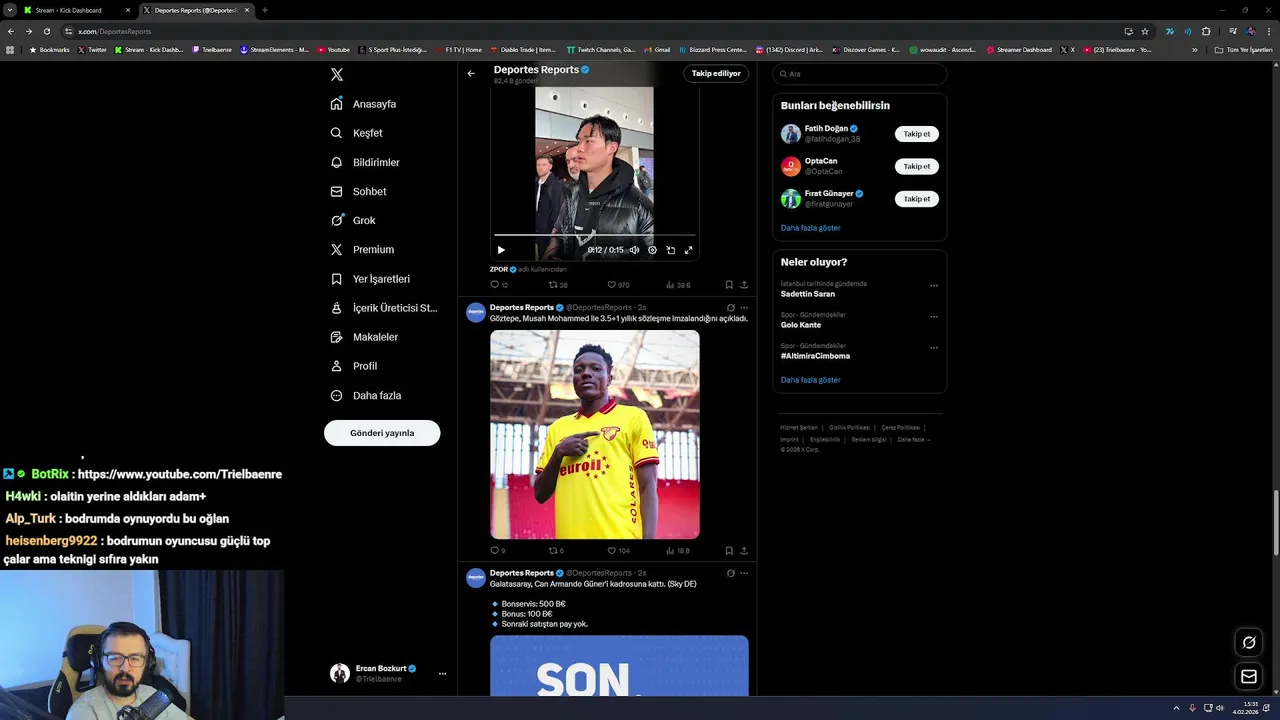1280x720 pixels.
Task: Share the ZPOR video post
Action: pyautogui.click(x=744, y=285)
